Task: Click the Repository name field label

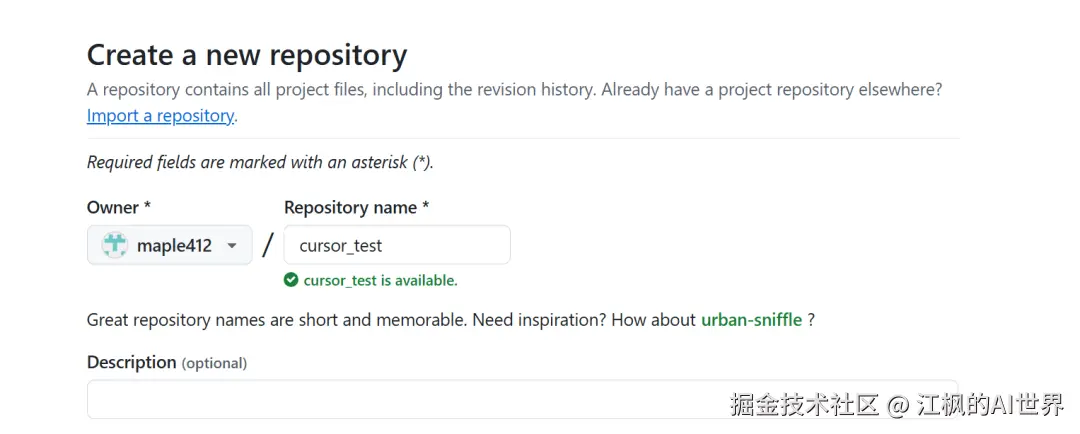Action: click(356, 208)
